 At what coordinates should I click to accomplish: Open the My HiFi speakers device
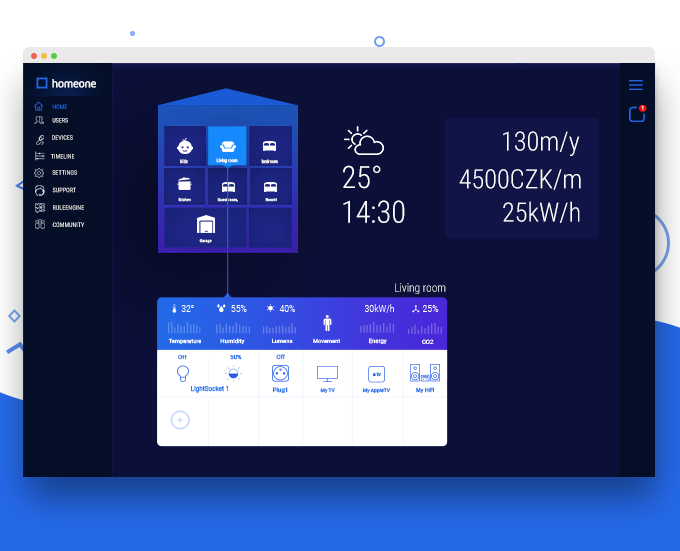(425, 378)
